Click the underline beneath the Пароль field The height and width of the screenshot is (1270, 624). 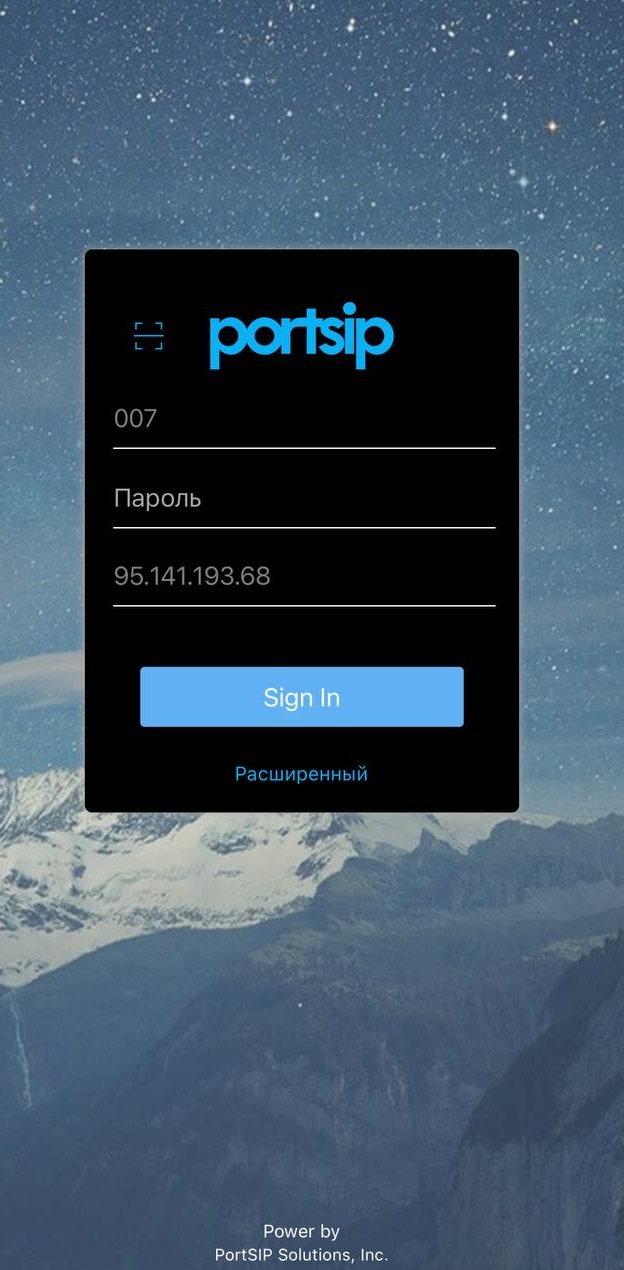tap(304, 527)
